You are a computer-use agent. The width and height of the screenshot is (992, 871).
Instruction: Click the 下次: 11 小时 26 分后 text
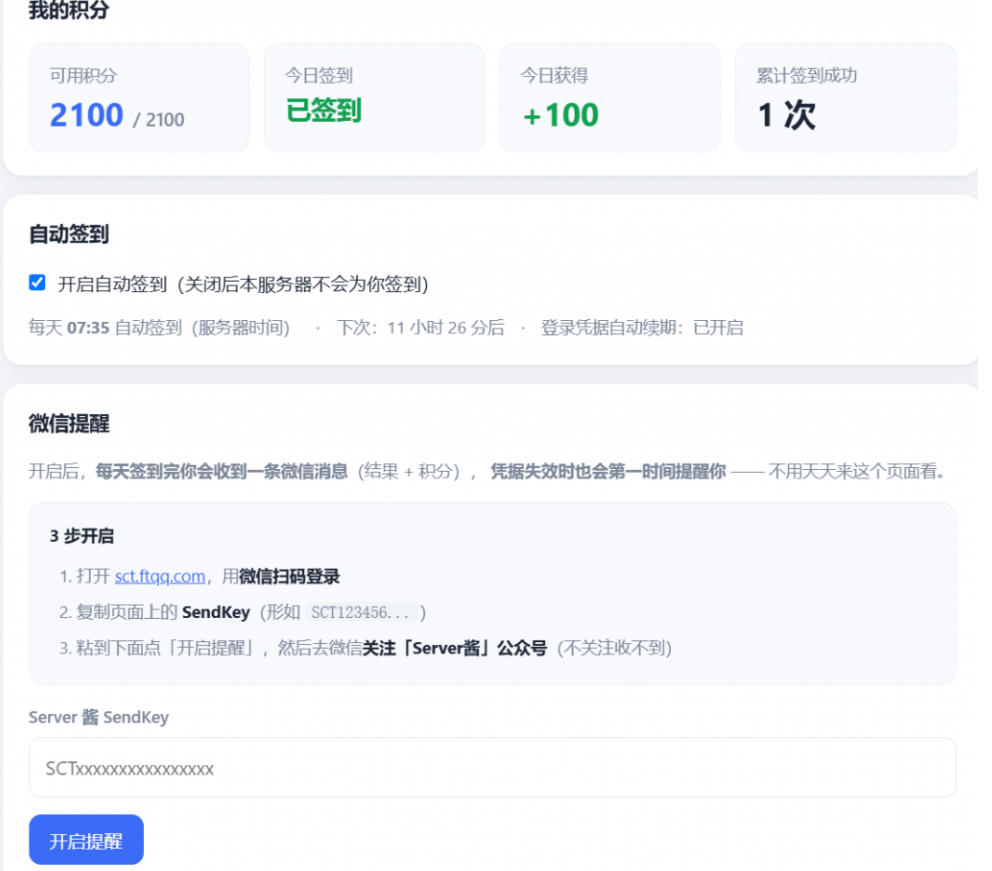[x=421, y=328]
